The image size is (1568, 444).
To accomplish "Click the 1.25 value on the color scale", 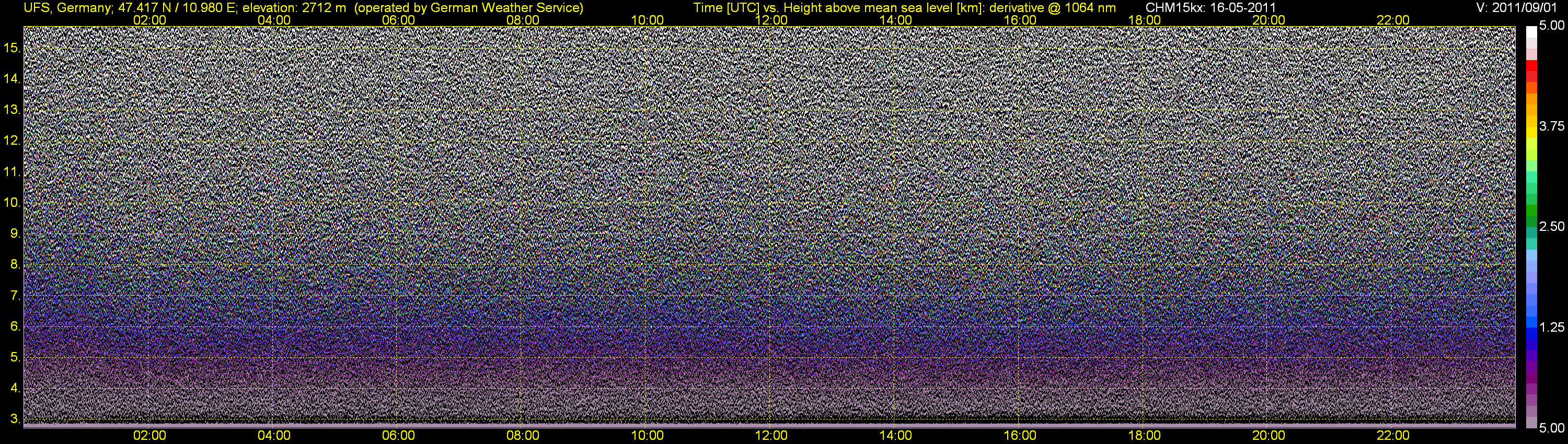I will [1552, 327].
